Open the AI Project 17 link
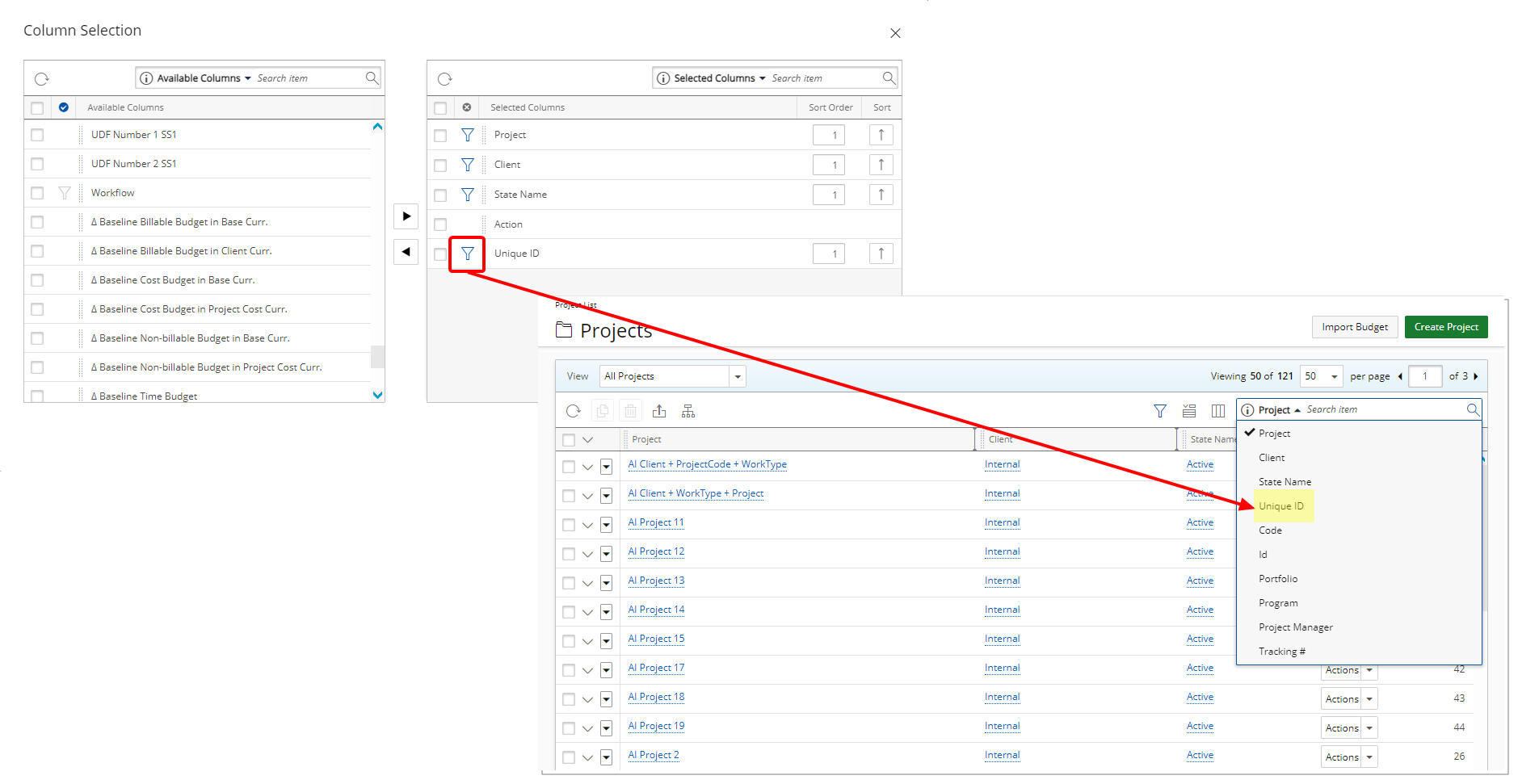The width and height of the screenshot is (1518, 784). (x=656, y=668)
